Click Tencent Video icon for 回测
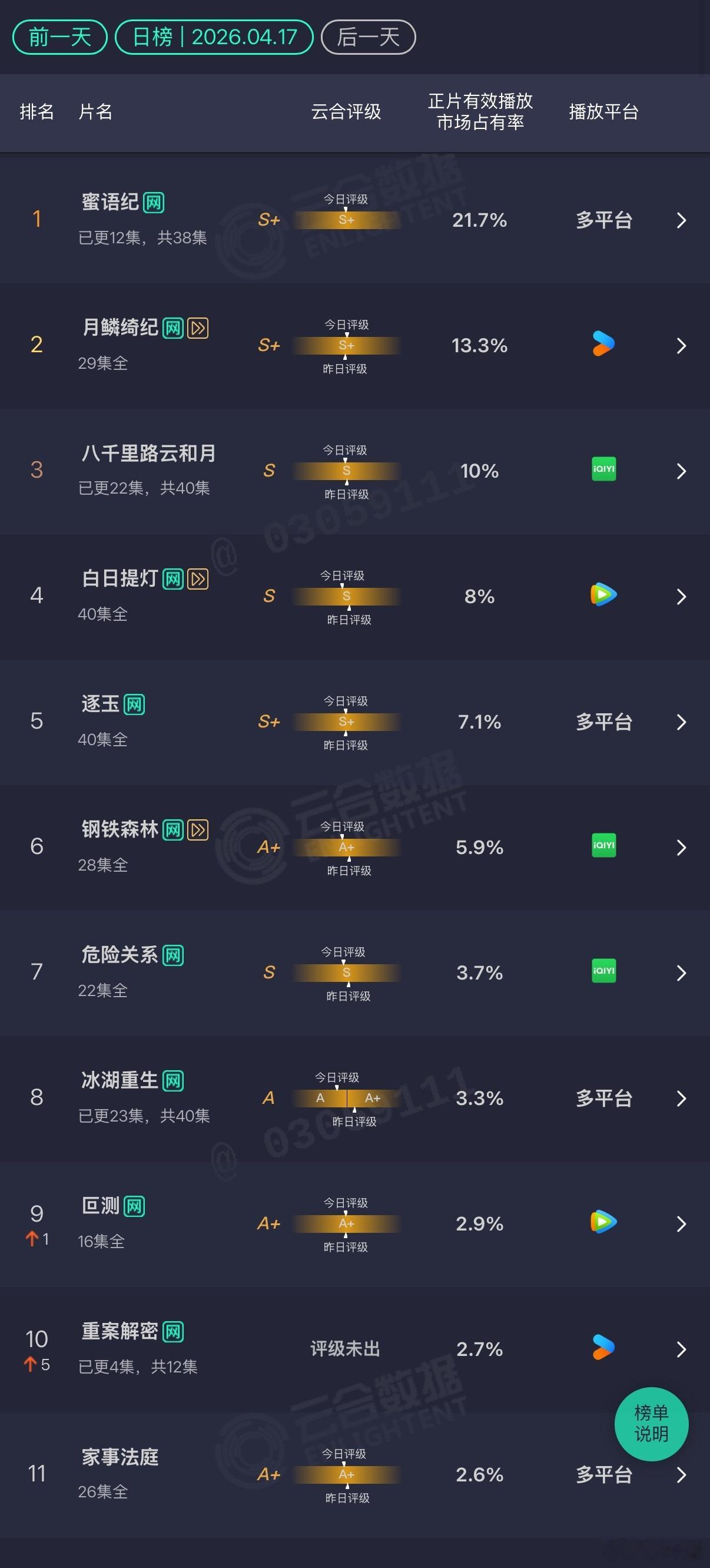 click(x=603, y=1222)
